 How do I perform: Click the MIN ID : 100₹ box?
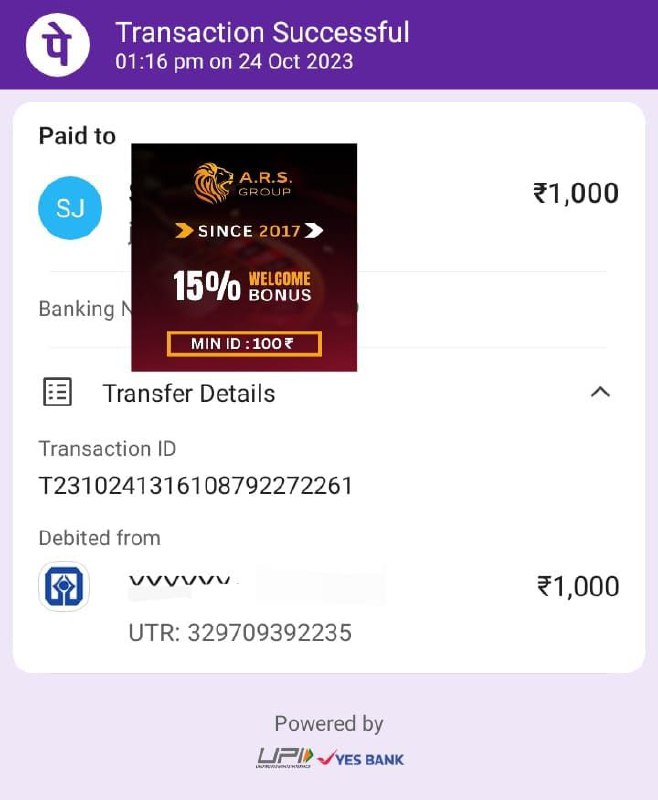244,343
